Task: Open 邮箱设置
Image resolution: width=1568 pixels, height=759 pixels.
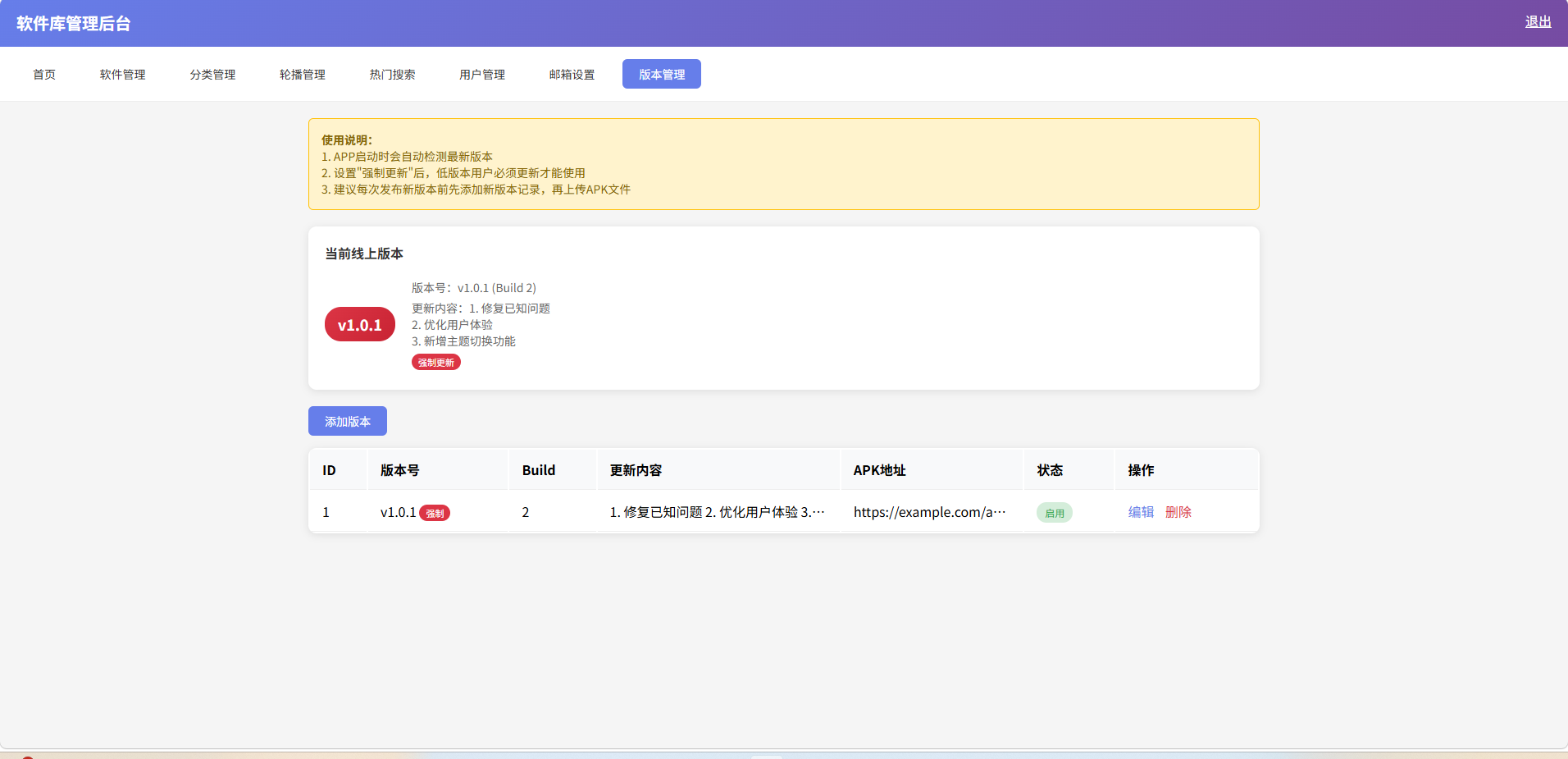Action: [x=572, y=74]
